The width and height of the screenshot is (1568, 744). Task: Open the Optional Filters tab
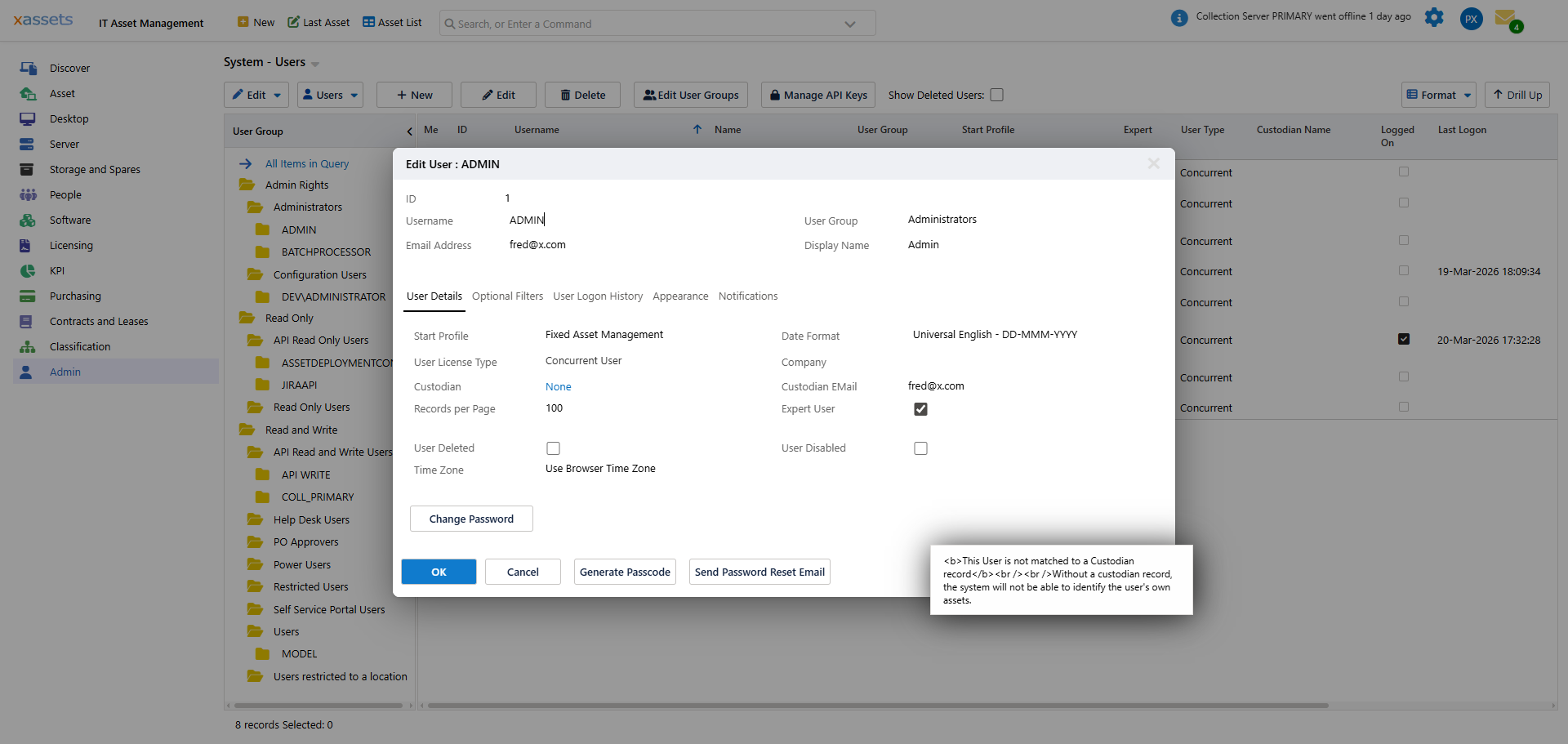coord(507,296)
